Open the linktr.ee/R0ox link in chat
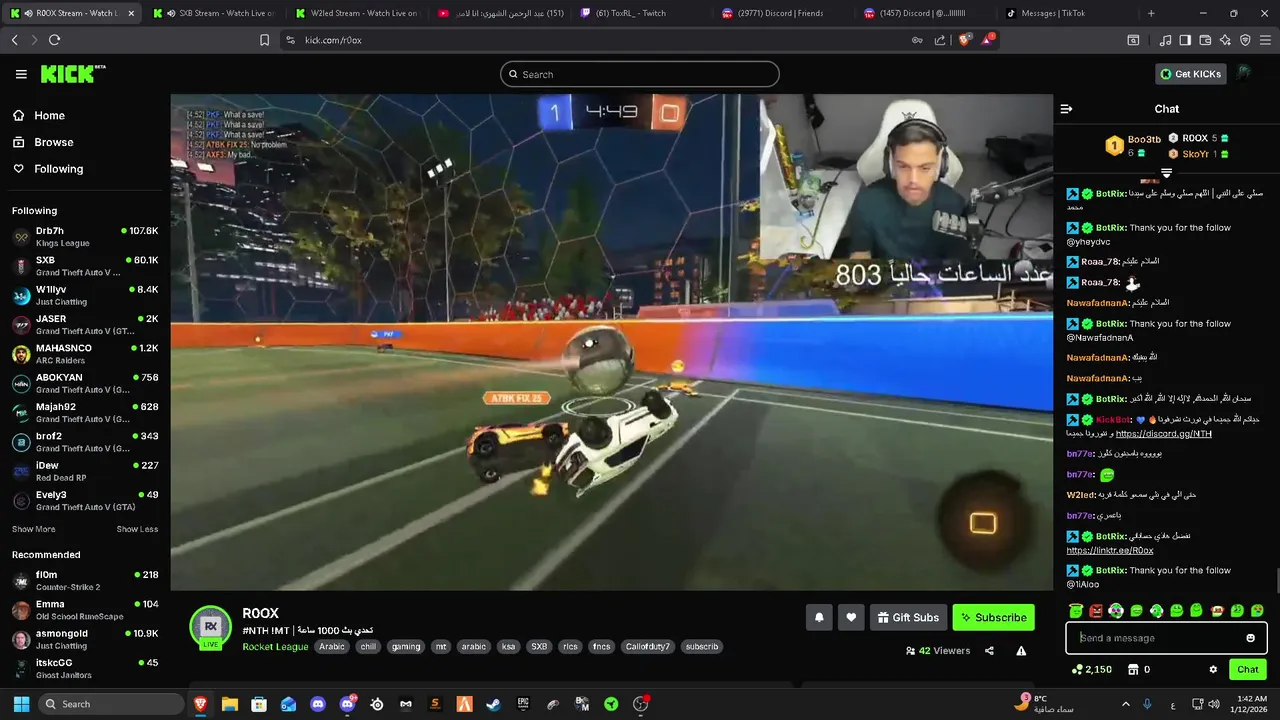This screenshot has height=720, width=1280. [x=1110, y=550]
